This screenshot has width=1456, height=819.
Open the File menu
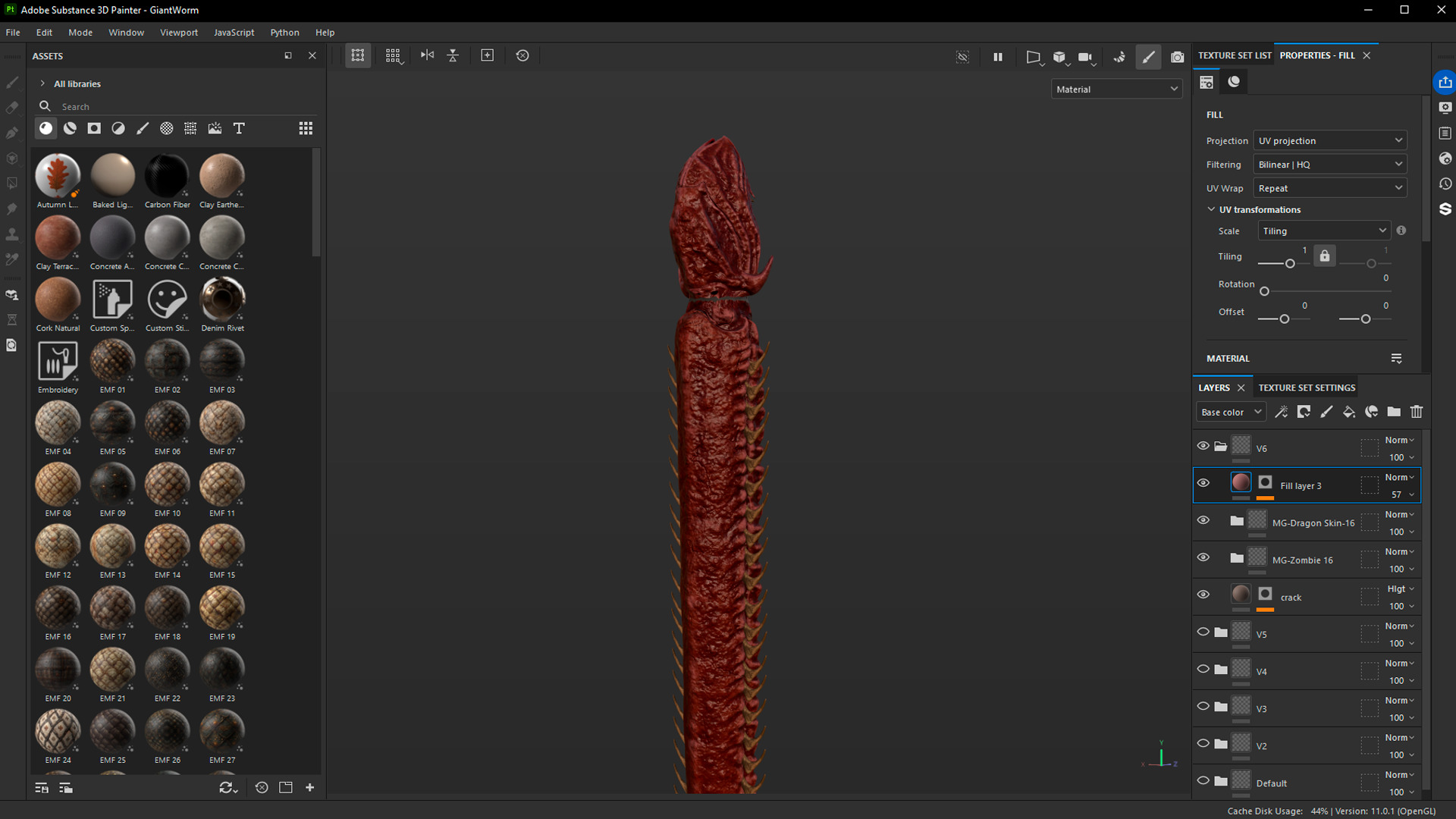coord(13,33)
